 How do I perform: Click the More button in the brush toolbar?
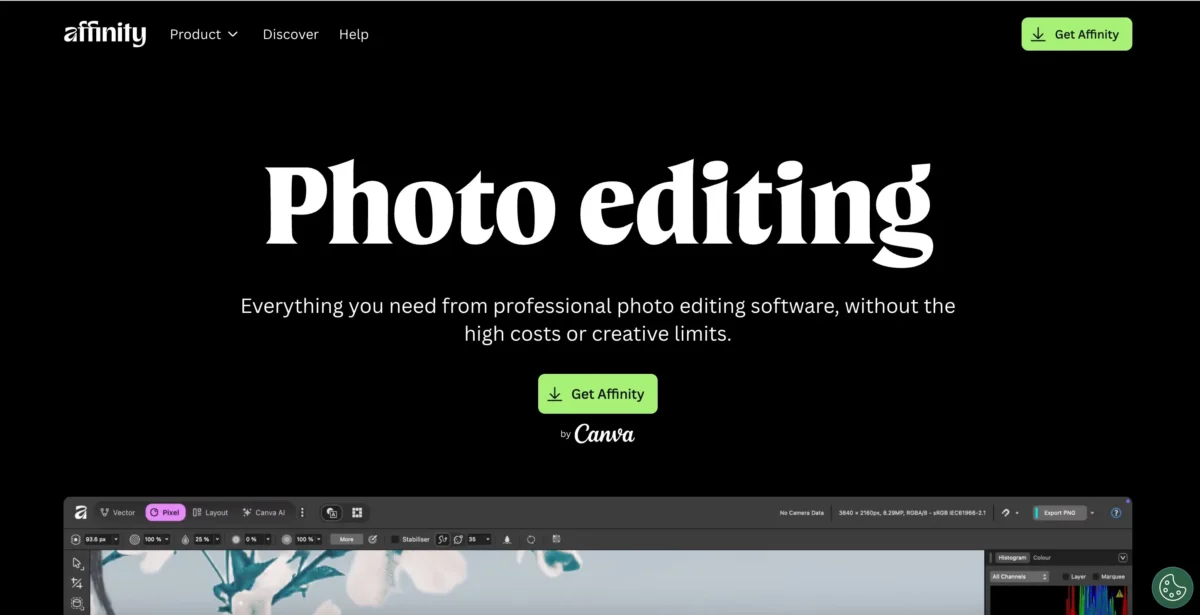point(346,539)
